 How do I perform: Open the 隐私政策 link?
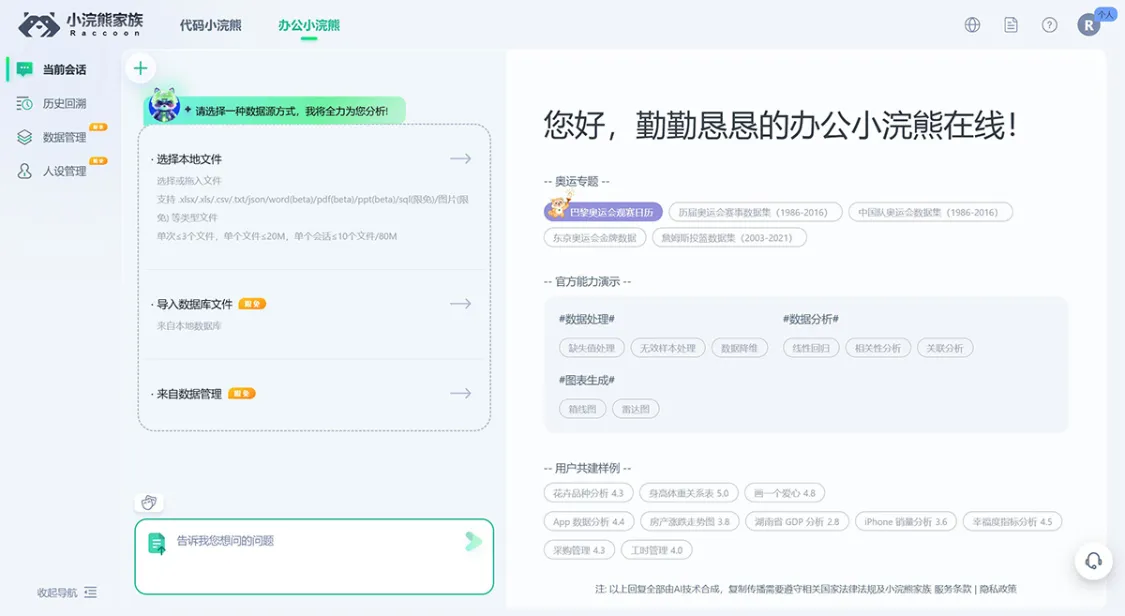[998, 589]
